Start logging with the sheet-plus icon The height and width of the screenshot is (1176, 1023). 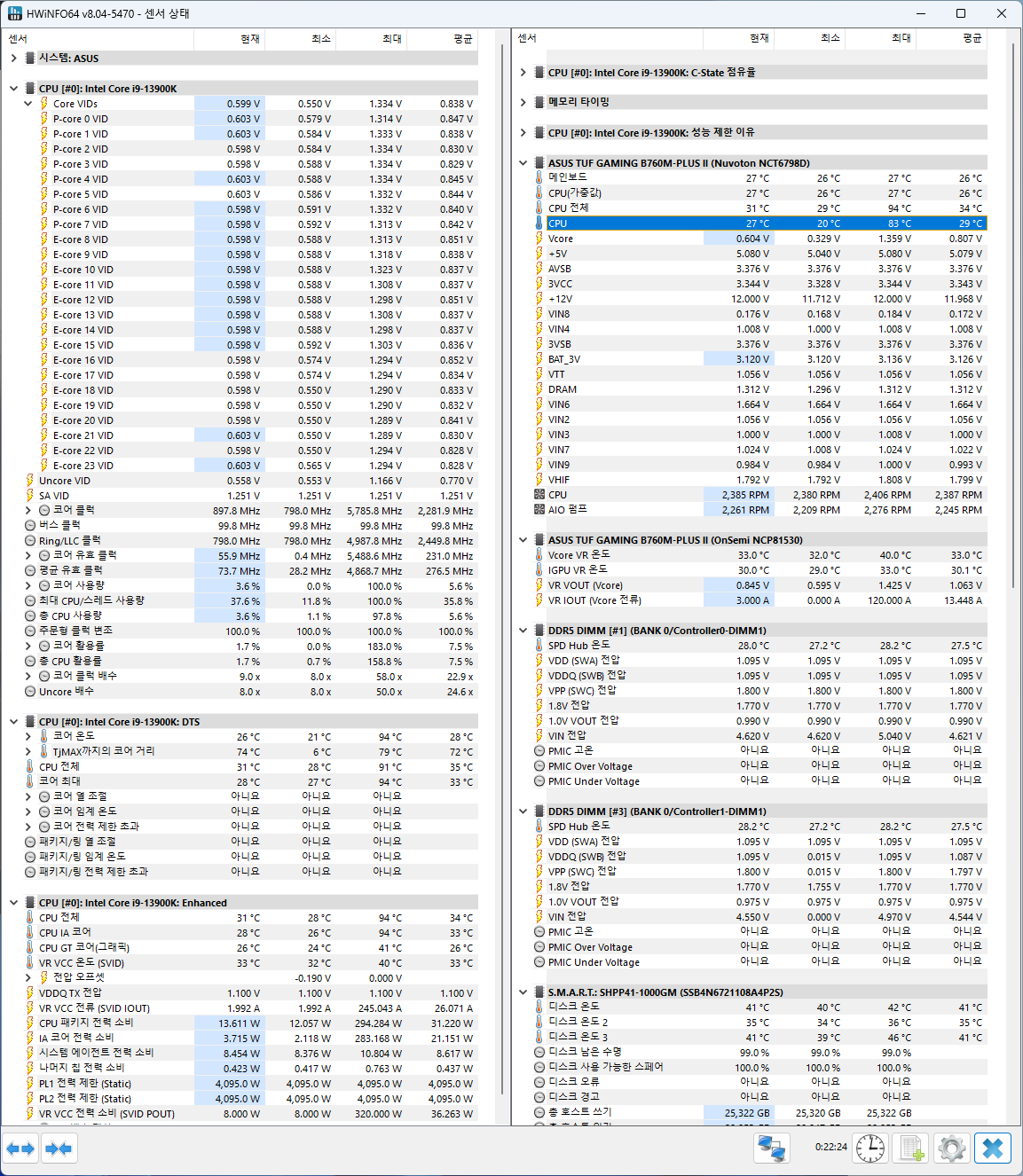(911, 1149)
